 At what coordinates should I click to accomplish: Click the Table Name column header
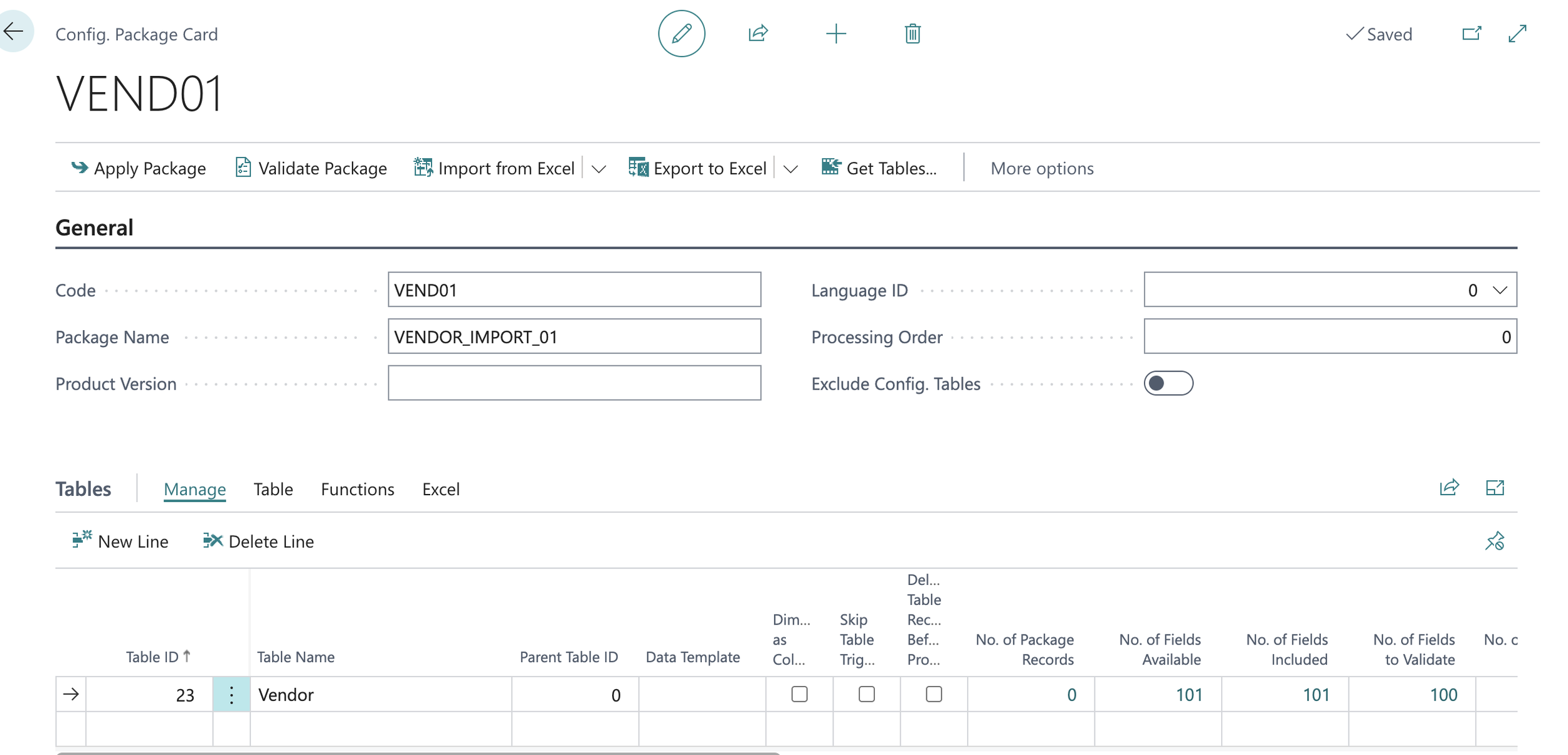click(295, 656)
